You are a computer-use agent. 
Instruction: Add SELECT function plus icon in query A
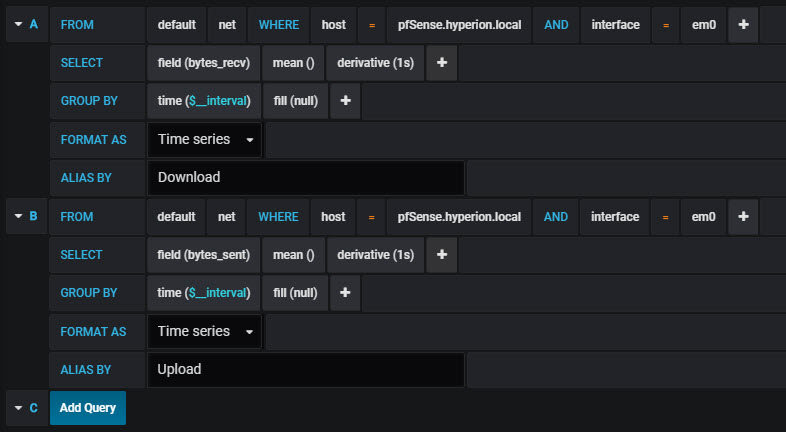[442, 63]
